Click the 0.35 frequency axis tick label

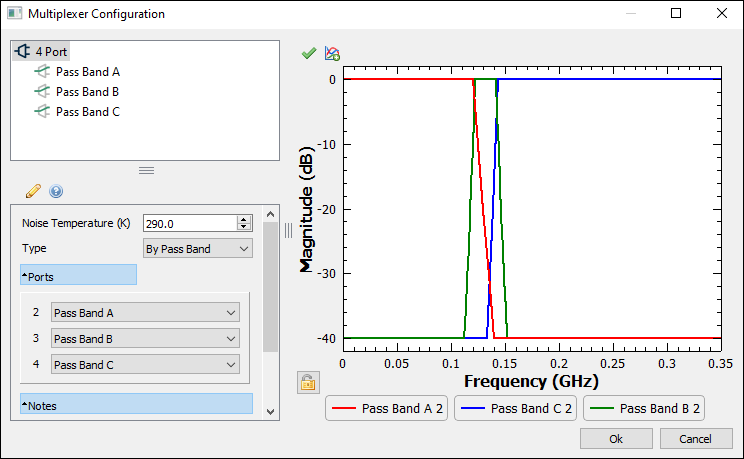click(x=720, y=364)
